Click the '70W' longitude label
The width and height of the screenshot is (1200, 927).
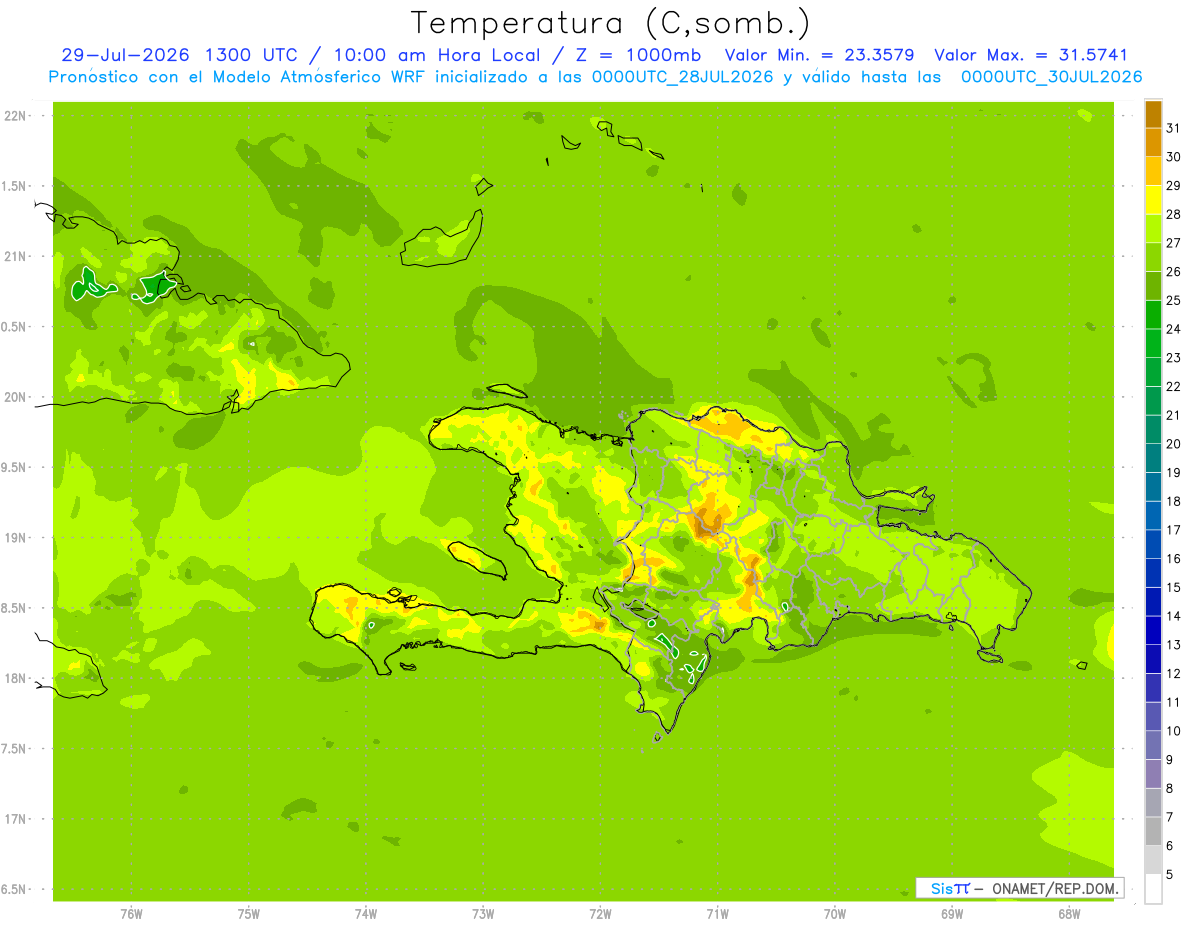(x=835, y=914)
